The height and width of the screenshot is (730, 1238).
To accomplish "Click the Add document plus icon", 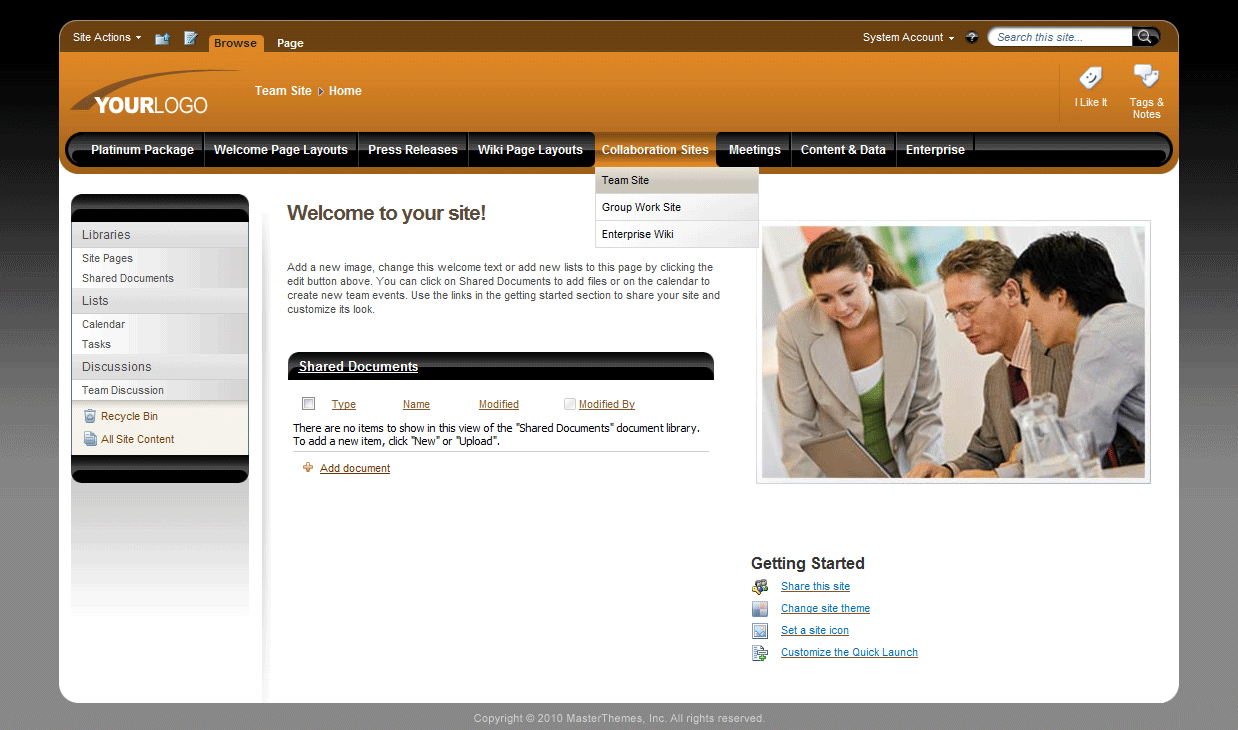I will (x=308, y=468).
